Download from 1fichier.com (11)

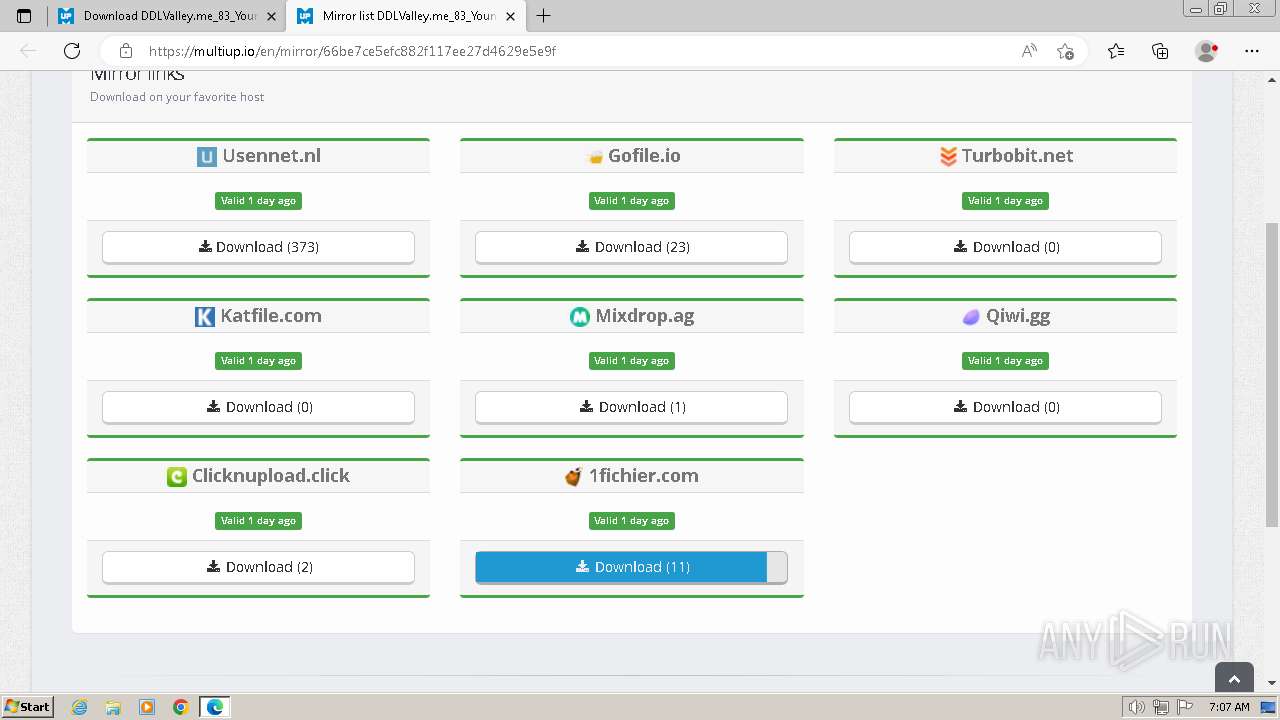[631, 567]
